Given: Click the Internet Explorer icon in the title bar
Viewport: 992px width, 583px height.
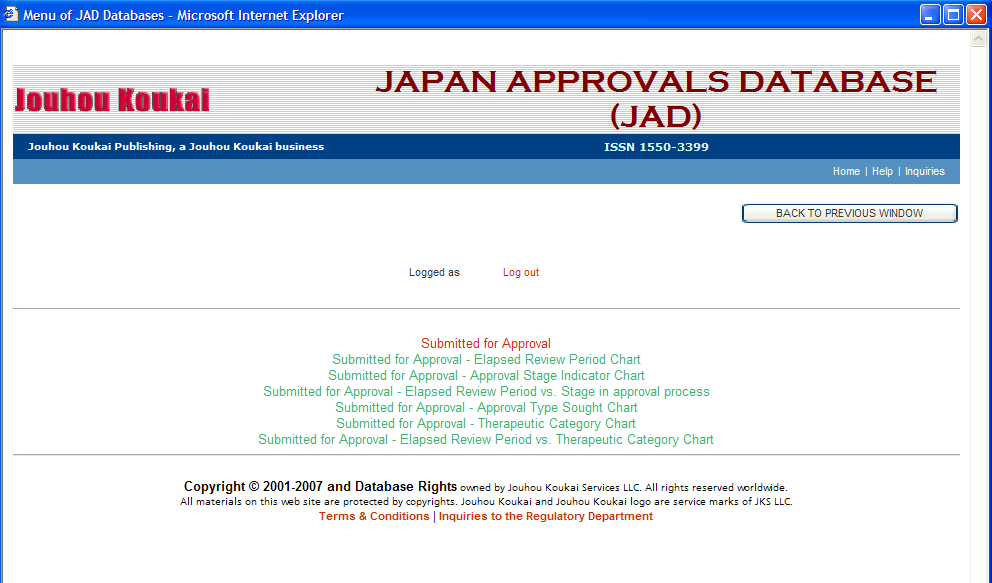Looking at the screenshot, I should coord(10,14).
